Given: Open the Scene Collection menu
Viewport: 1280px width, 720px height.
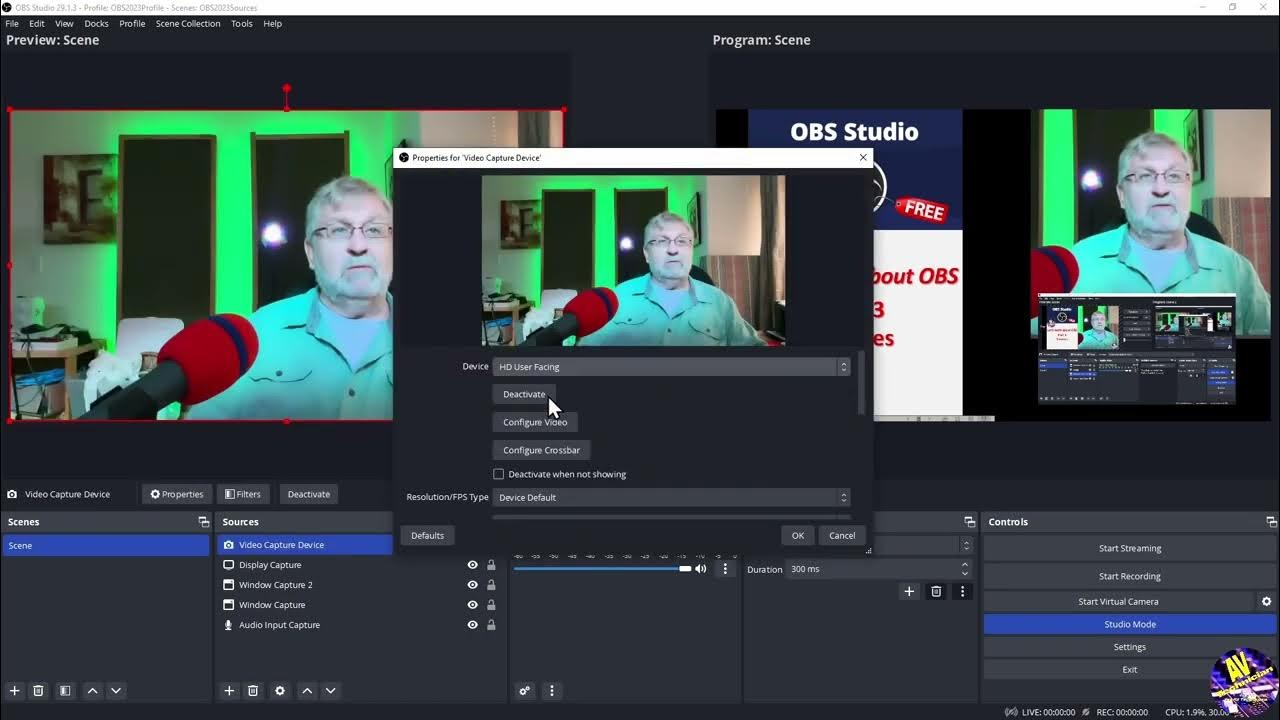Looking at the screenshot, I should 188,23.
